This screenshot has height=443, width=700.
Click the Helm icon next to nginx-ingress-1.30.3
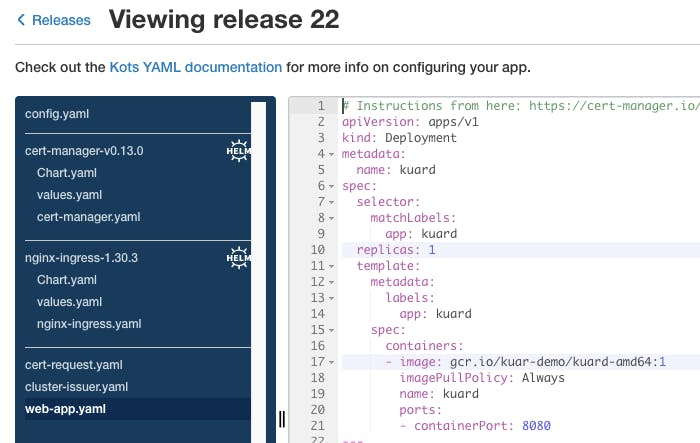[238, 258]
